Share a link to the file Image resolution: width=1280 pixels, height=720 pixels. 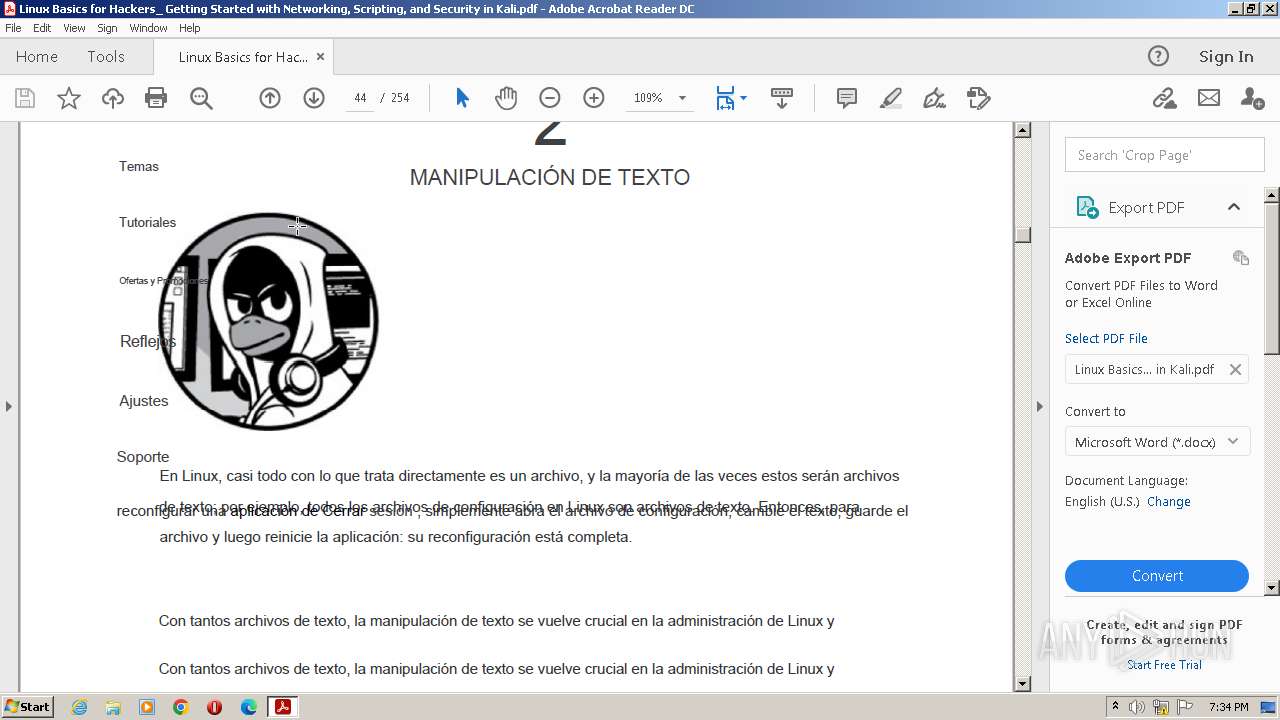tap(1164, 98)
